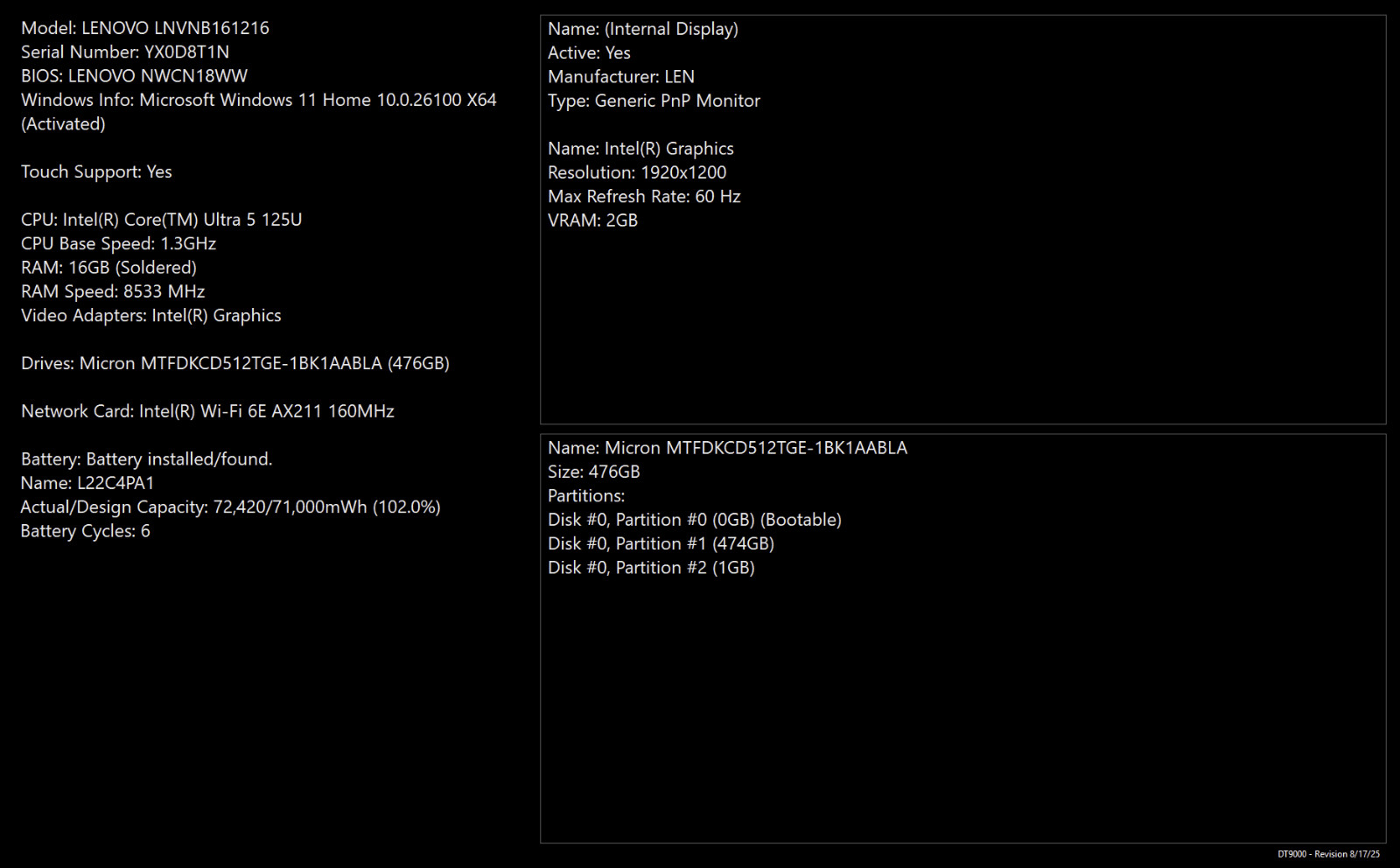Click VRAM: 2GB line
Image resolution: width=1400 pixels, height=868 pixels.
click(592, 220)
